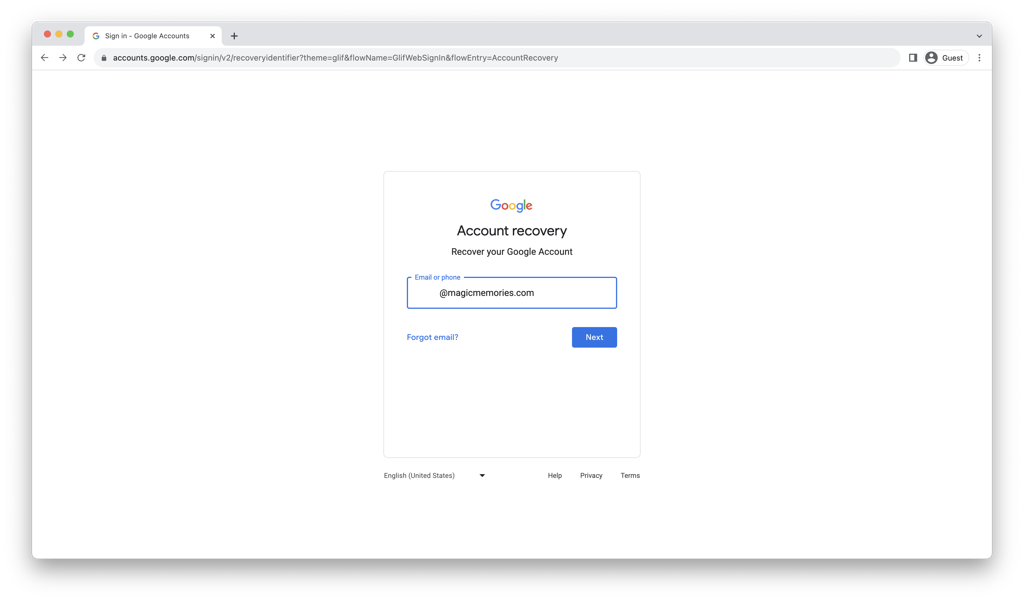Click the Next button
1024x601 pixels.
(594, 337)
